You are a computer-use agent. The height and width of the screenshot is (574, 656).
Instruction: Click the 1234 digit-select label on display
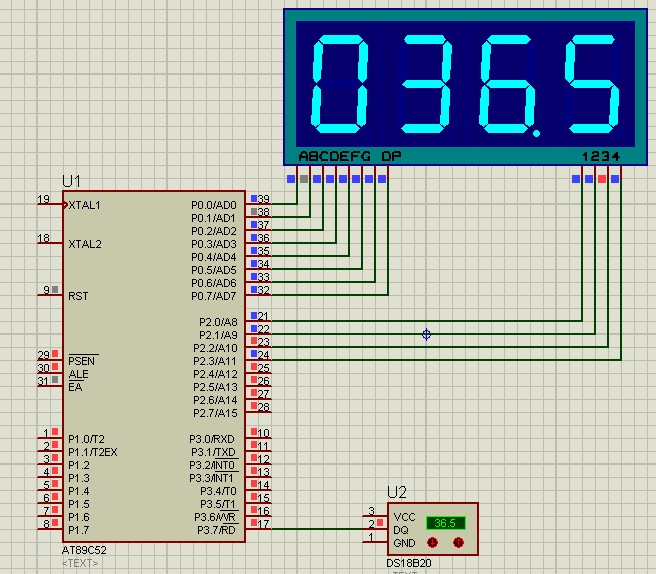[x=601, y=156]
